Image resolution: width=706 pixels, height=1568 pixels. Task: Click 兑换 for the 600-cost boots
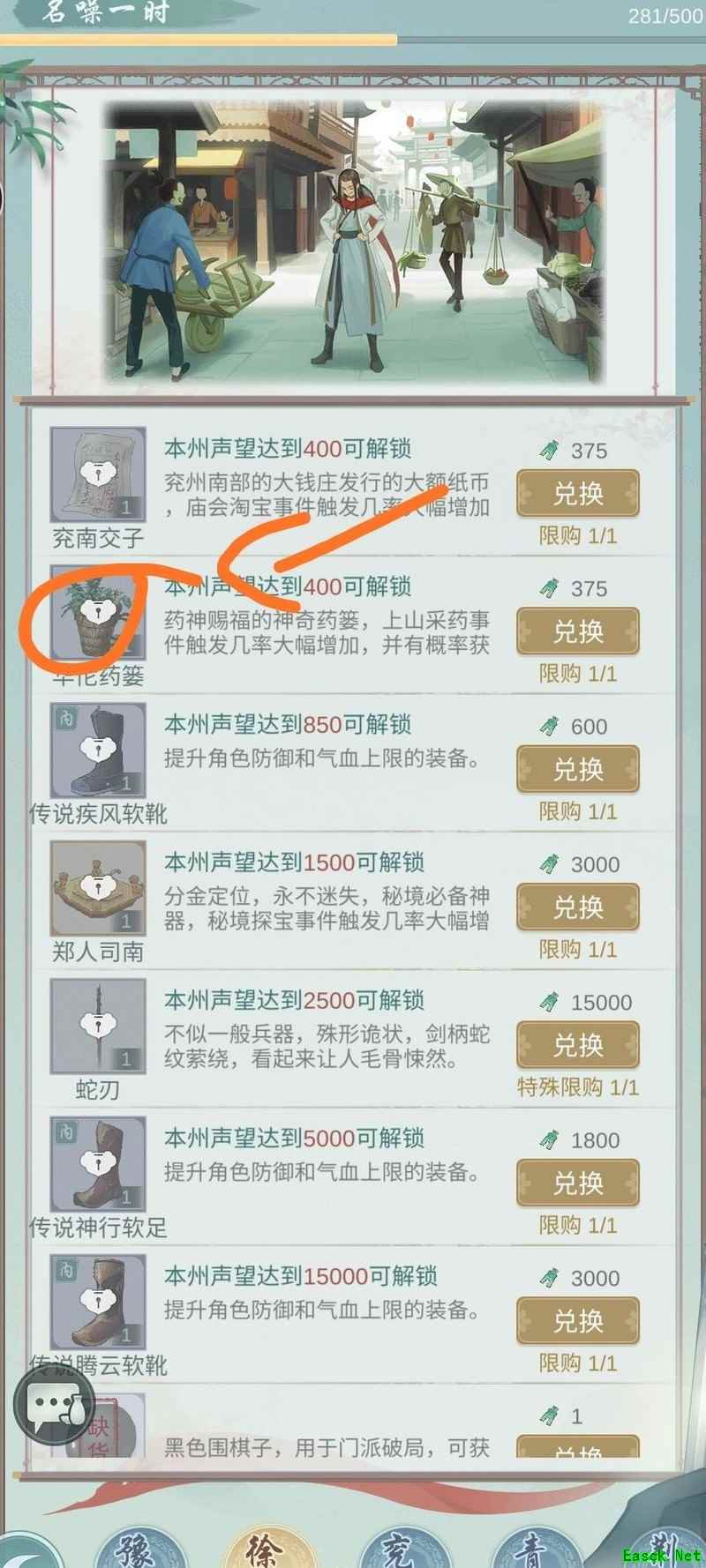coord(578,769)
